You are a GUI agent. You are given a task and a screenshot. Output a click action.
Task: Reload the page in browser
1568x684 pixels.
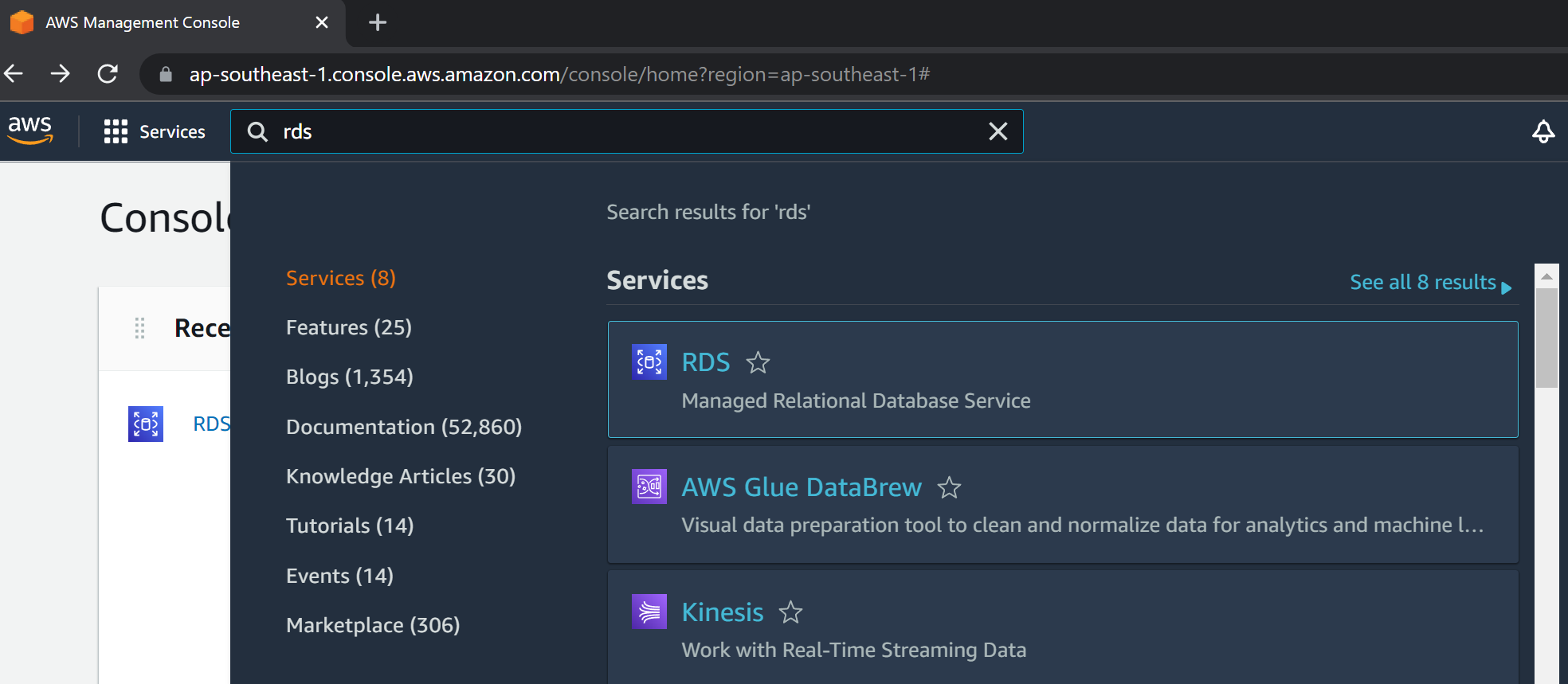click(x=108, y=74)
